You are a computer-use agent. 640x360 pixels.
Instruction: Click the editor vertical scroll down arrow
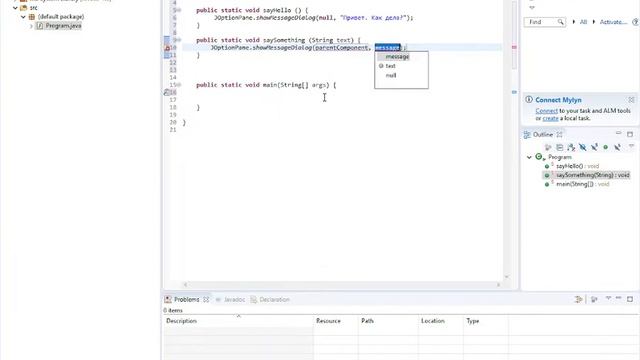(x=507, y=277)
